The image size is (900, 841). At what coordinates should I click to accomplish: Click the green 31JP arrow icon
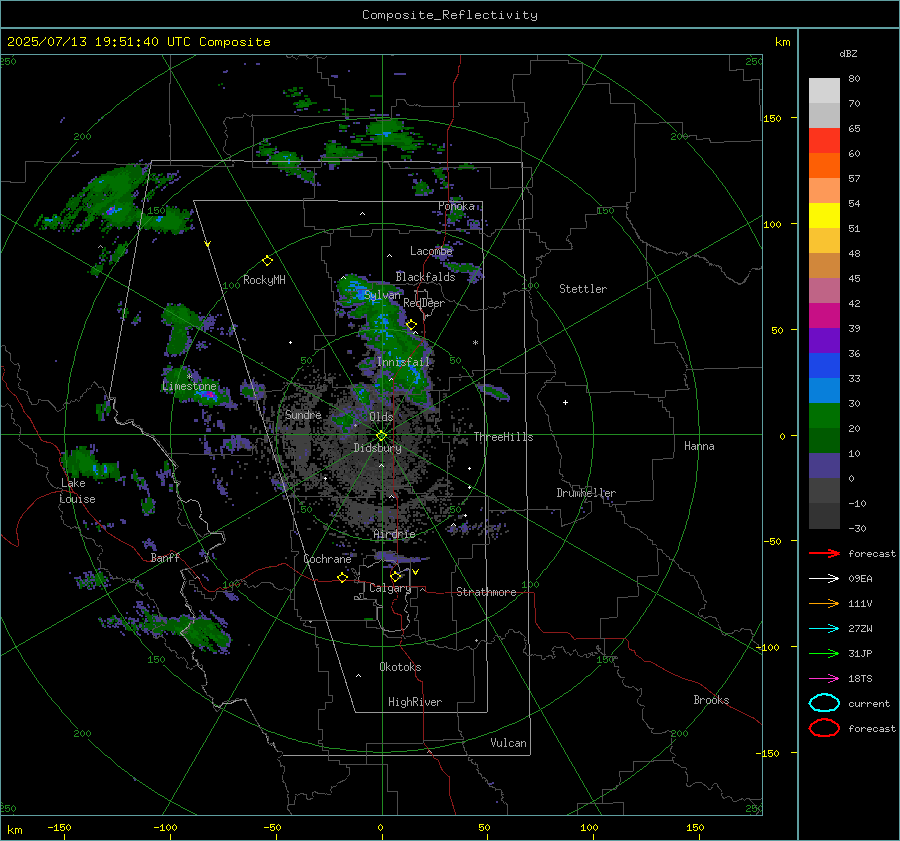click(x=824, y=653)
